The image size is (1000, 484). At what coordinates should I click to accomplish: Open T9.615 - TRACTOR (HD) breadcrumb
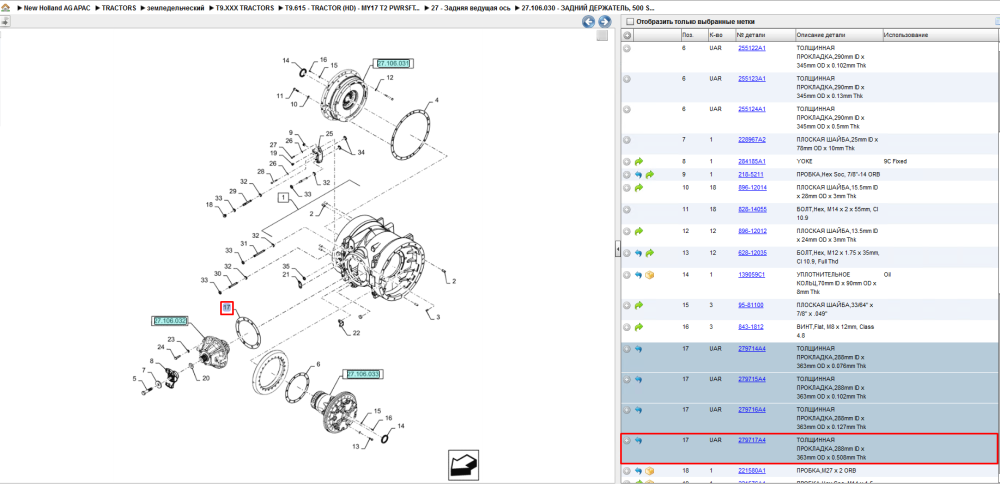(x=353, y=8)
